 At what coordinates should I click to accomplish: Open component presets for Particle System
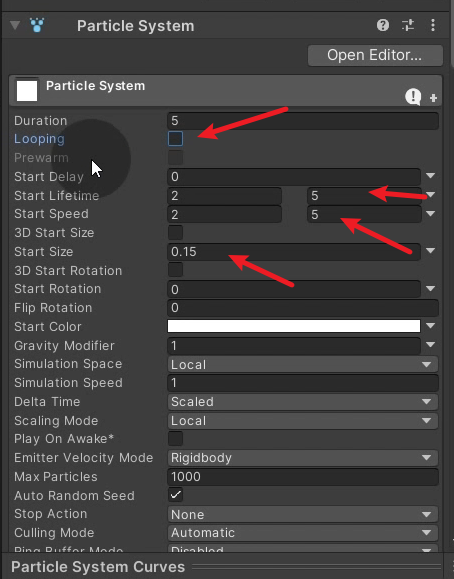click(408, 25)
